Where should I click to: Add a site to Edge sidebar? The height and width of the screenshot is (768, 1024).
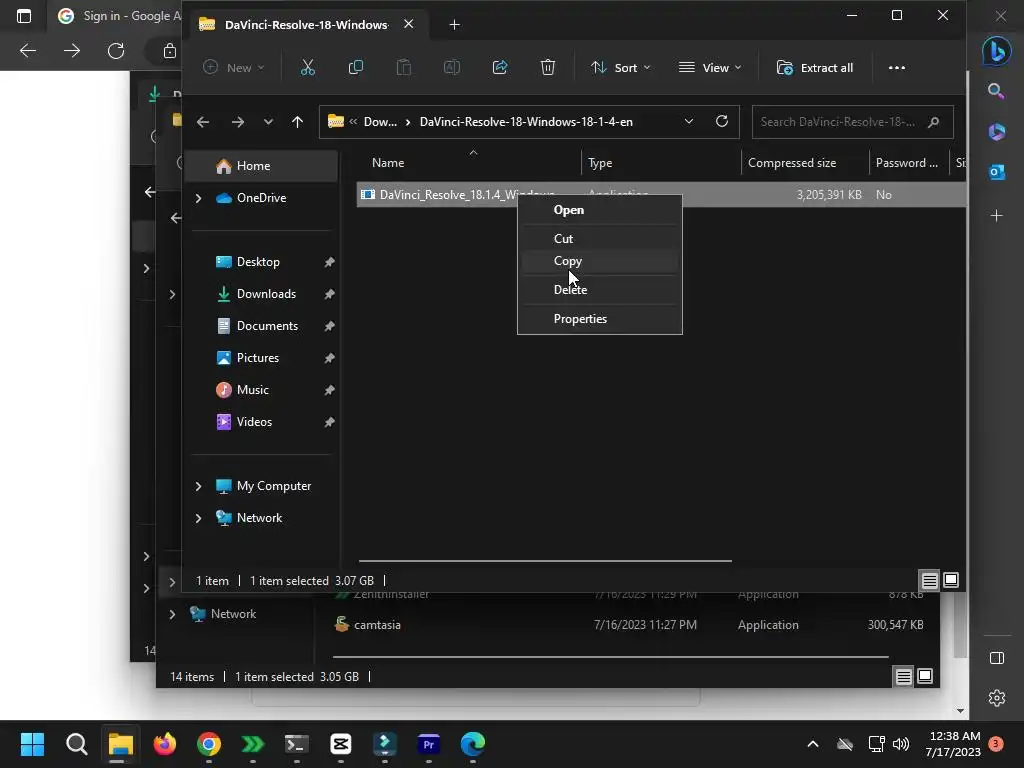point(997,216)
